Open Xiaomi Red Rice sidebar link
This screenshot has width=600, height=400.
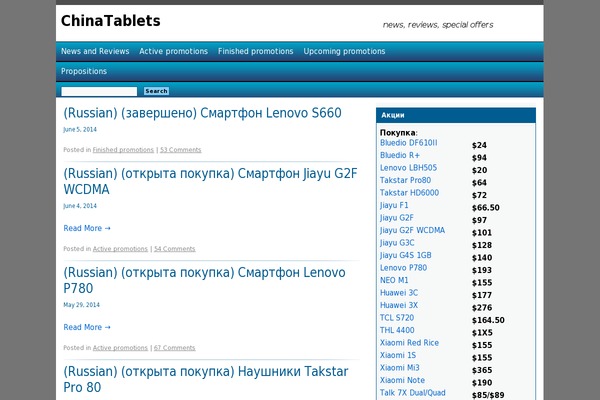409,343
